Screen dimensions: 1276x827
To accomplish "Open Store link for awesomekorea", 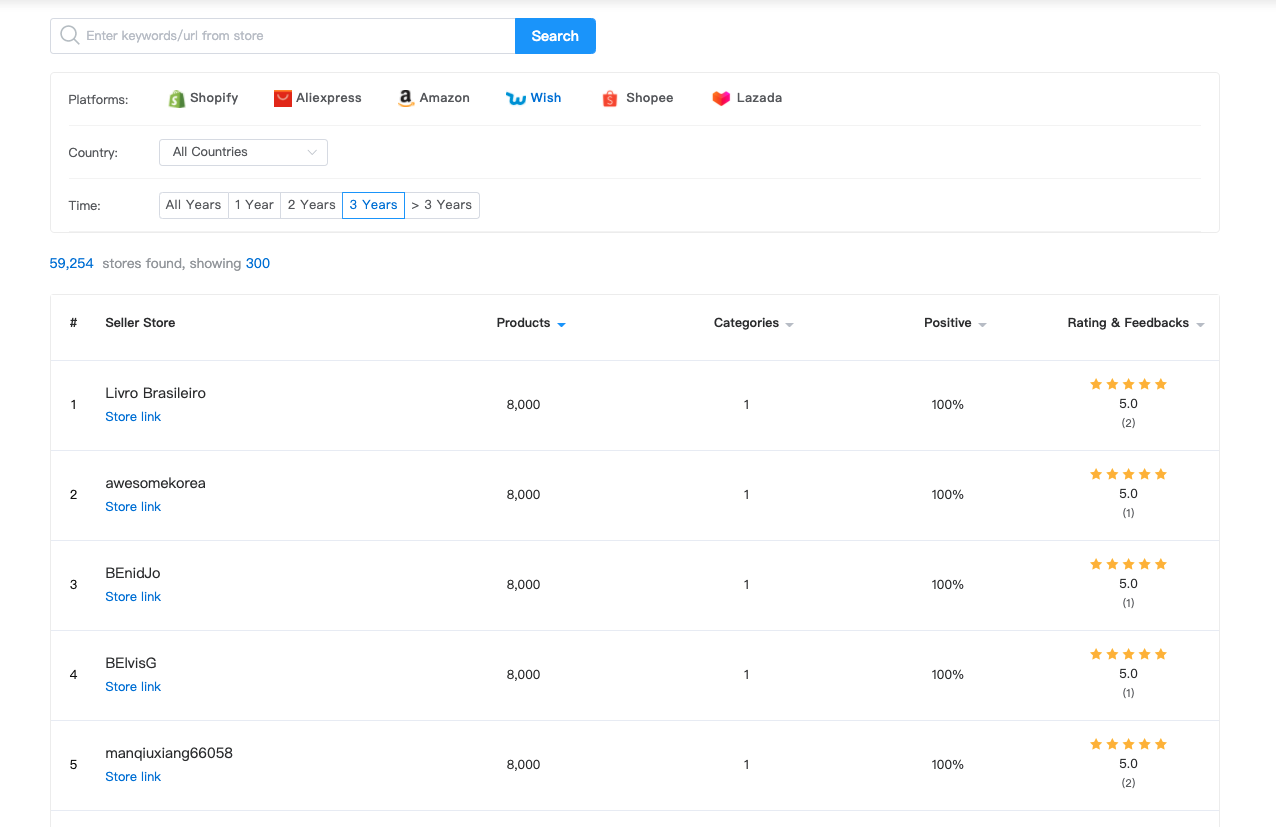I will click(133, 507).
